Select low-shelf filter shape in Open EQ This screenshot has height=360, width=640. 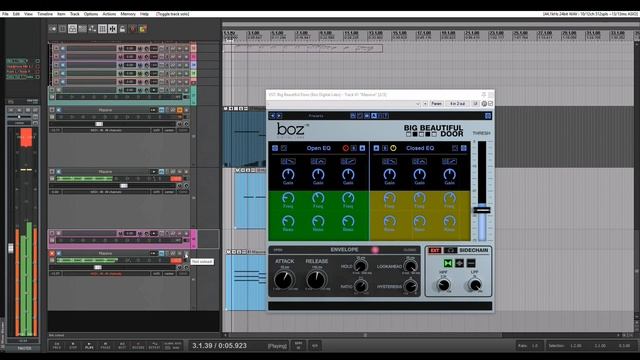(288, 162)
